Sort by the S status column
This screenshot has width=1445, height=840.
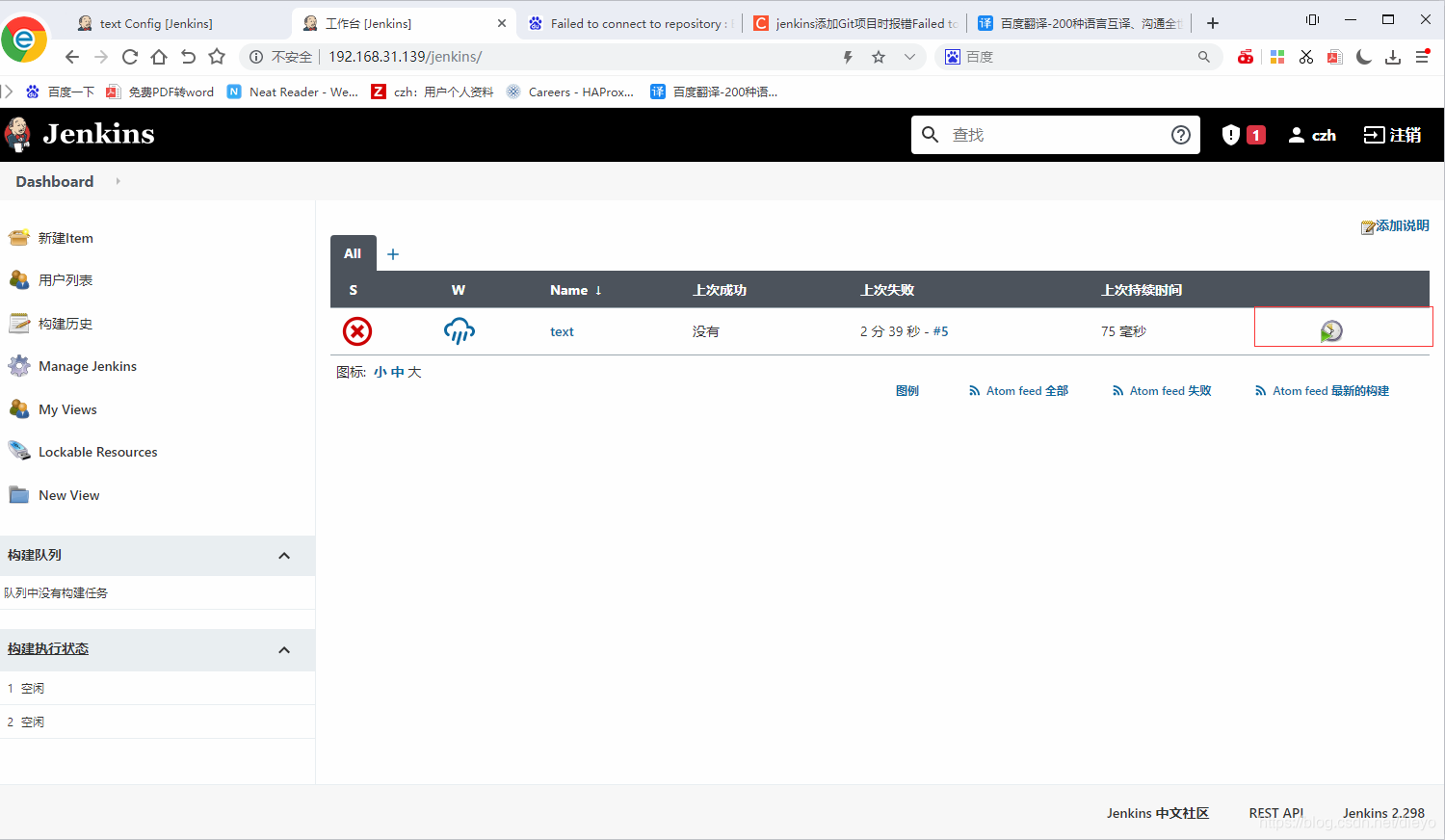[354, 290]
